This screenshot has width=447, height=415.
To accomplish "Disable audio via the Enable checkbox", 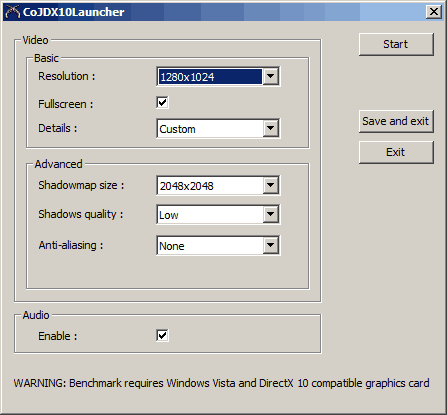I will coord(162,335).
